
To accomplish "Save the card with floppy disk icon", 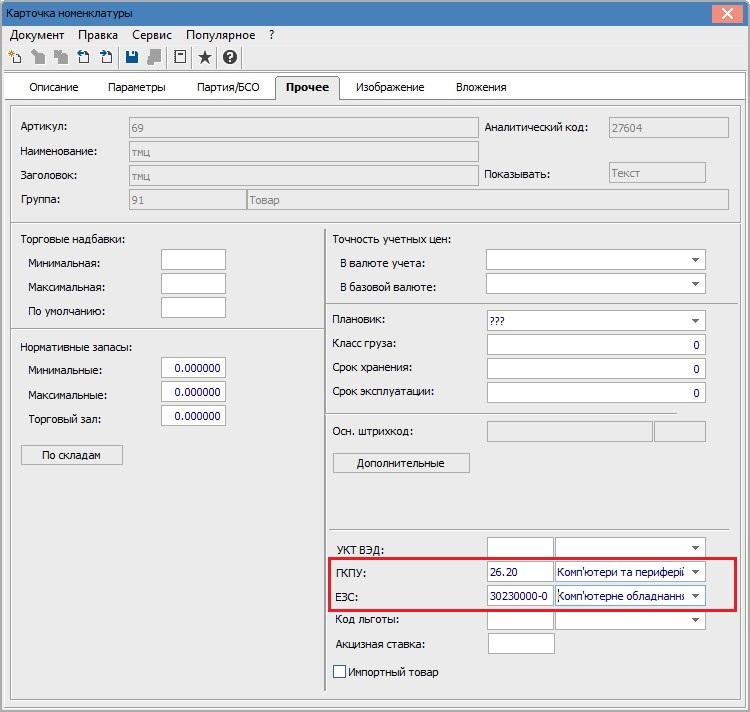I will pos(132,57).
